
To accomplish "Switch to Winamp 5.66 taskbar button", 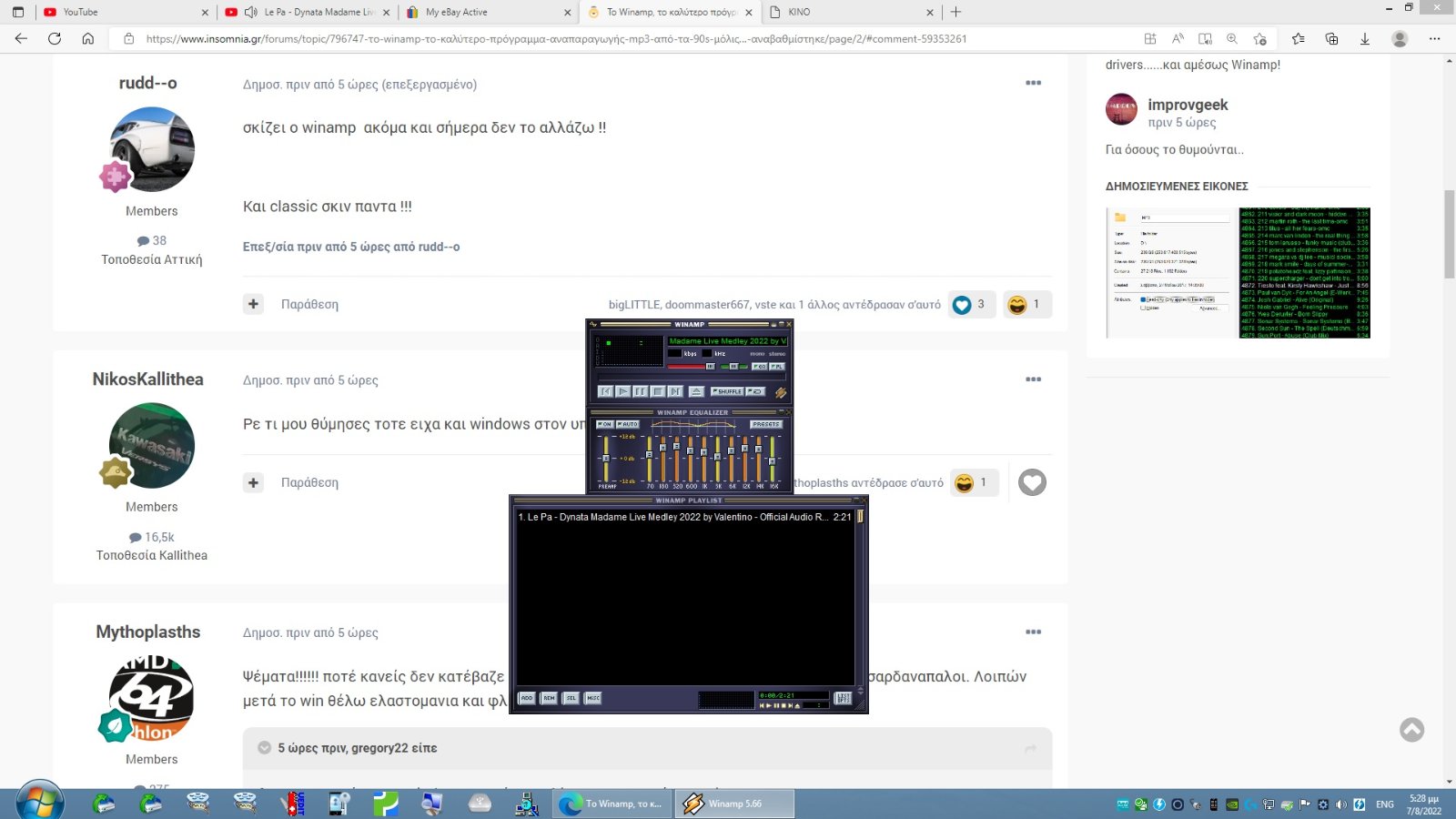I will click(735, 804).
